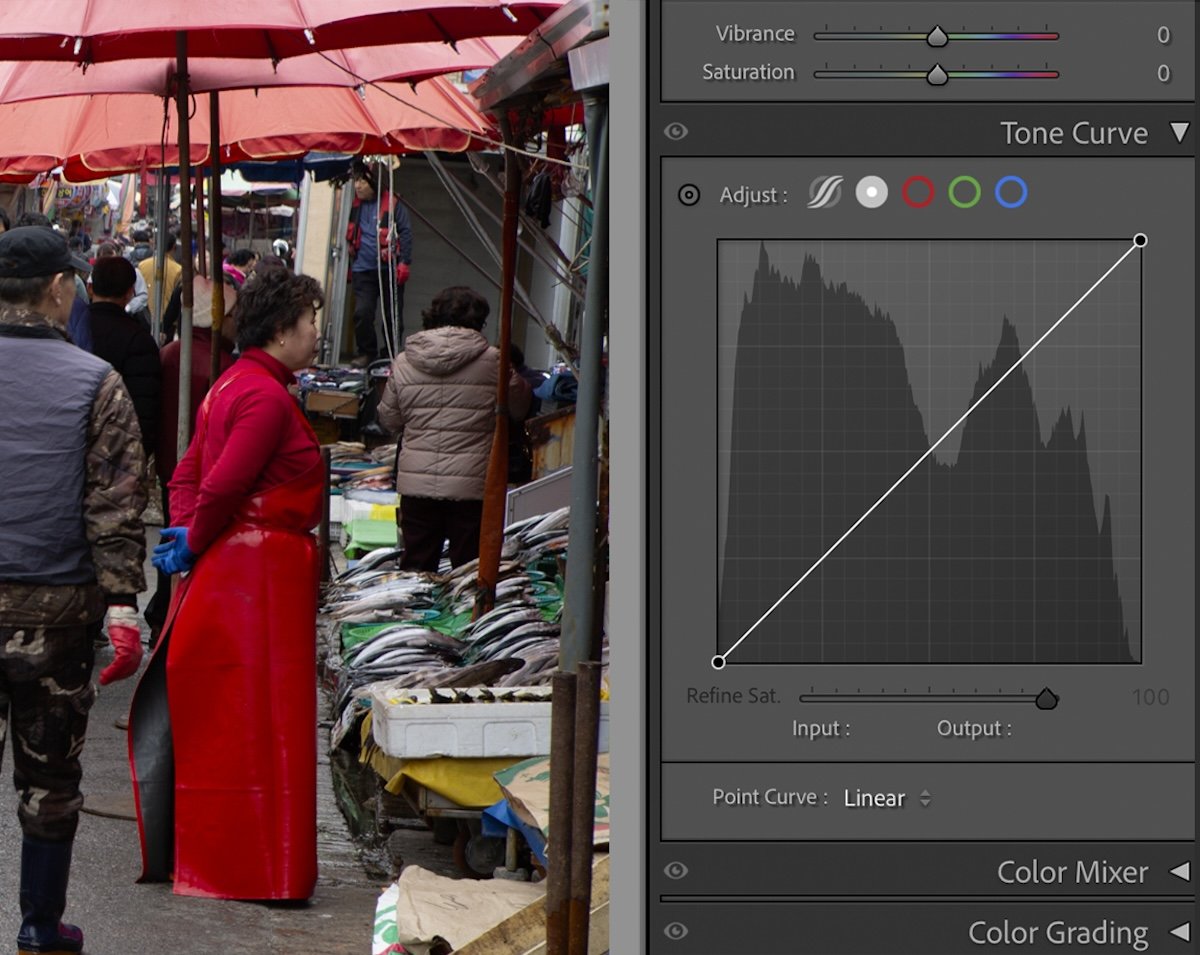The width and height of the screenshot is (1200, 955).
Task: Select the parametric curve adjustment icon
Action: [823, 192]
